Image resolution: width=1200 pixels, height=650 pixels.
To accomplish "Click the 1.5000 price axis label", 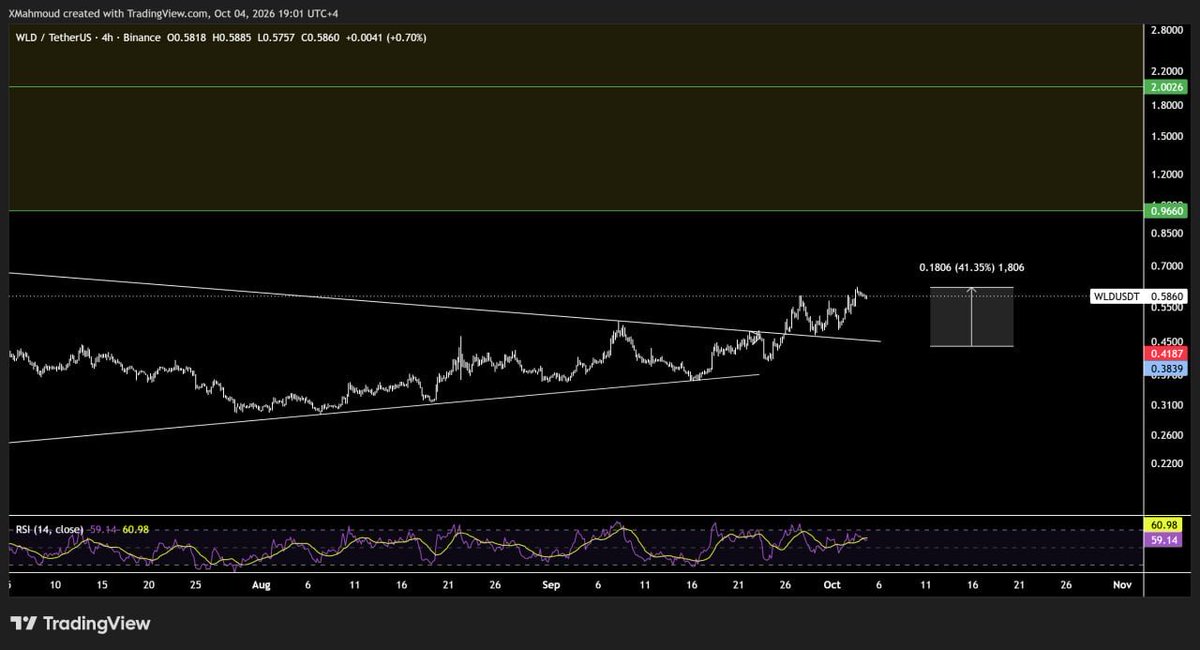I will (x=1167, y=137).
